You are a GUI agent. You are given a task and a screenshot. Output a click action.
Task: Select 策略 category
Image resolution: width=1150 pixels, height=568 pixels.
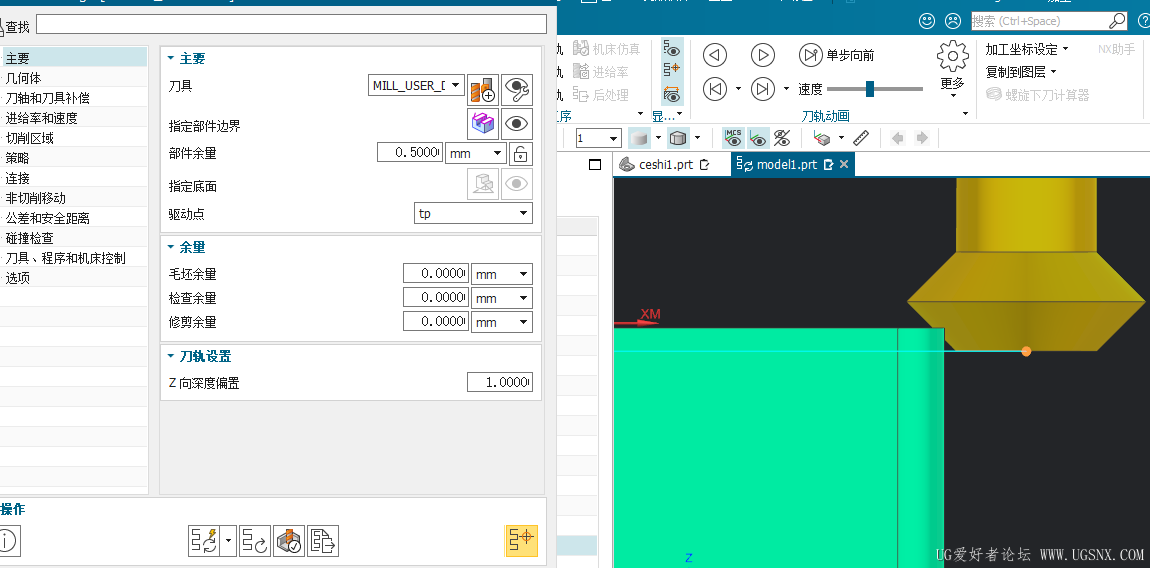point(73,158)
